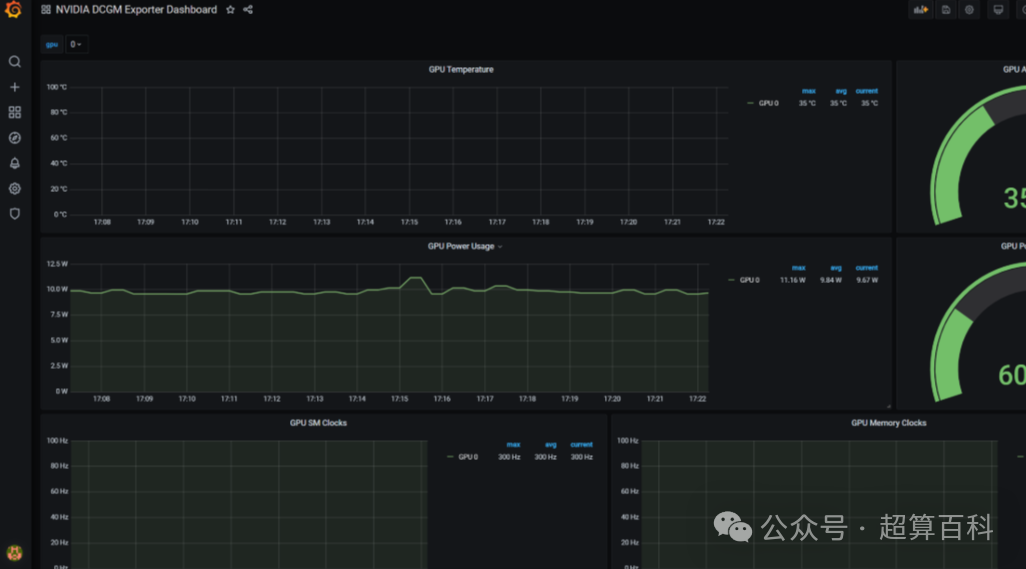This screenshot has width=1026, height=569.
Task: Open the Explore compass icon
Action: point(14,138)
